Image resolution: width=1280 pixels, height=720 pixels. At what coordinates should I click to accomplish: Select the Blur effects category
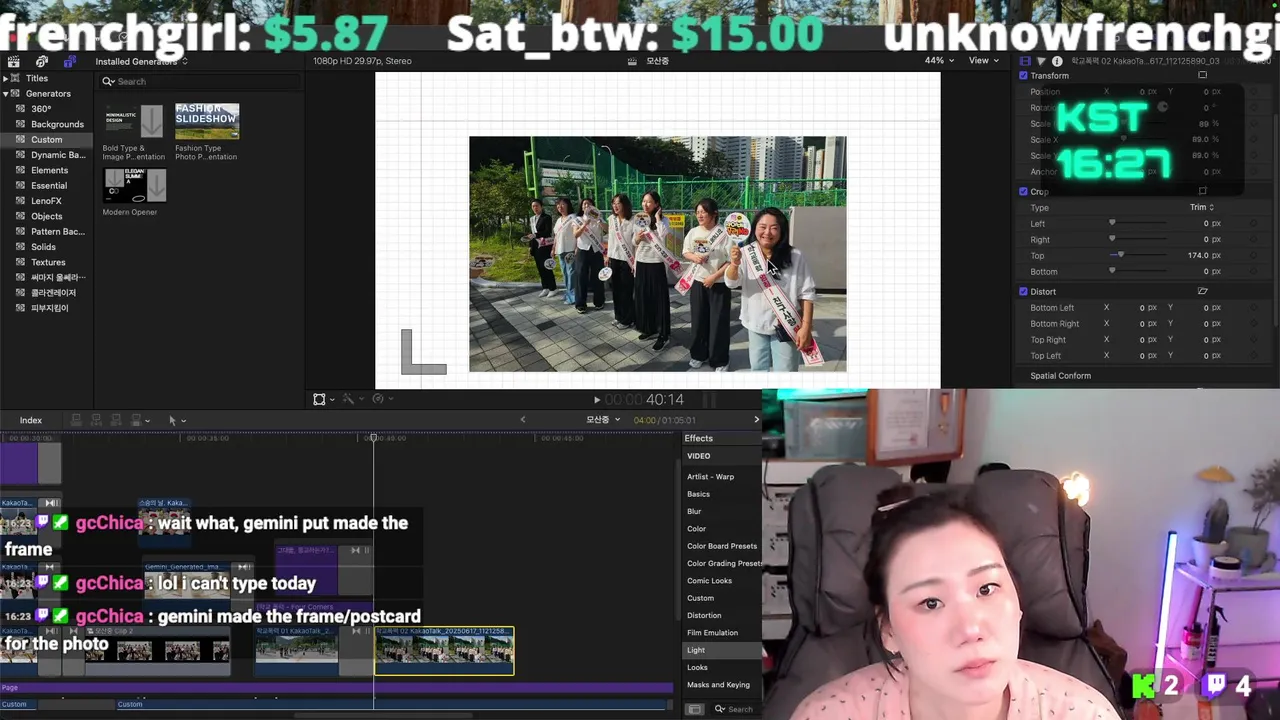click(x=694, y=511)
